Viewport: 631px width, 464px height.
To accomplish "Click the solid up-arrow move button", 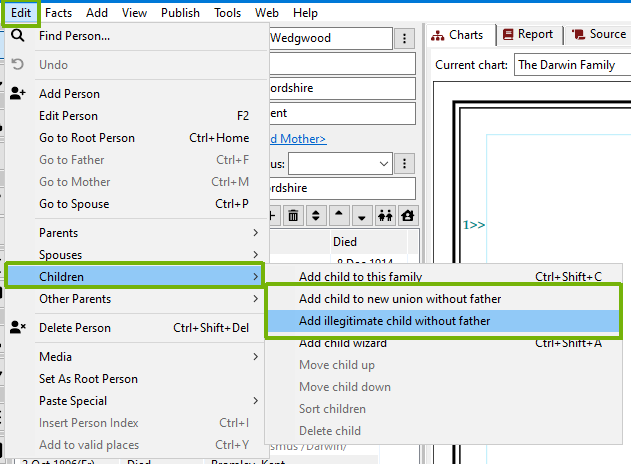I will coord(340,215).
